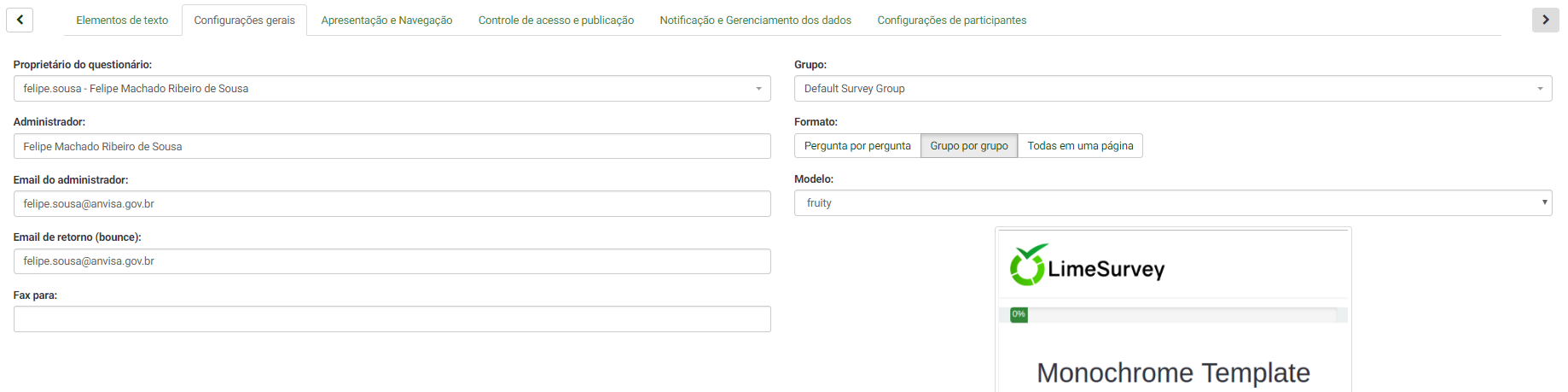Open the Proprietário do questionário dropdown

point(392,89)
